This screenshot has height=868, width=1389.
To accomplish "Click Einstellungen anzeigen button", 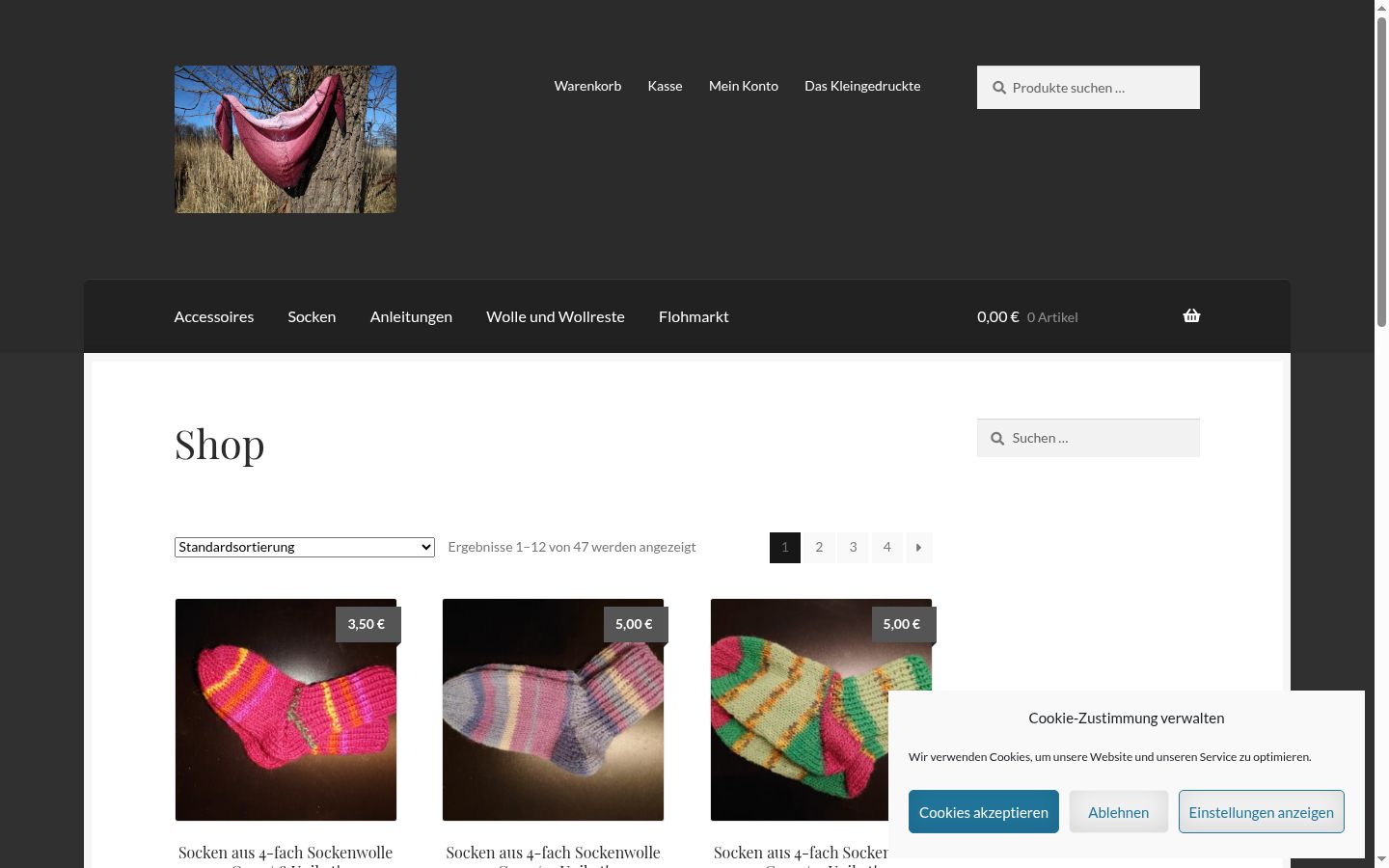I will (x=1262, y=812).
